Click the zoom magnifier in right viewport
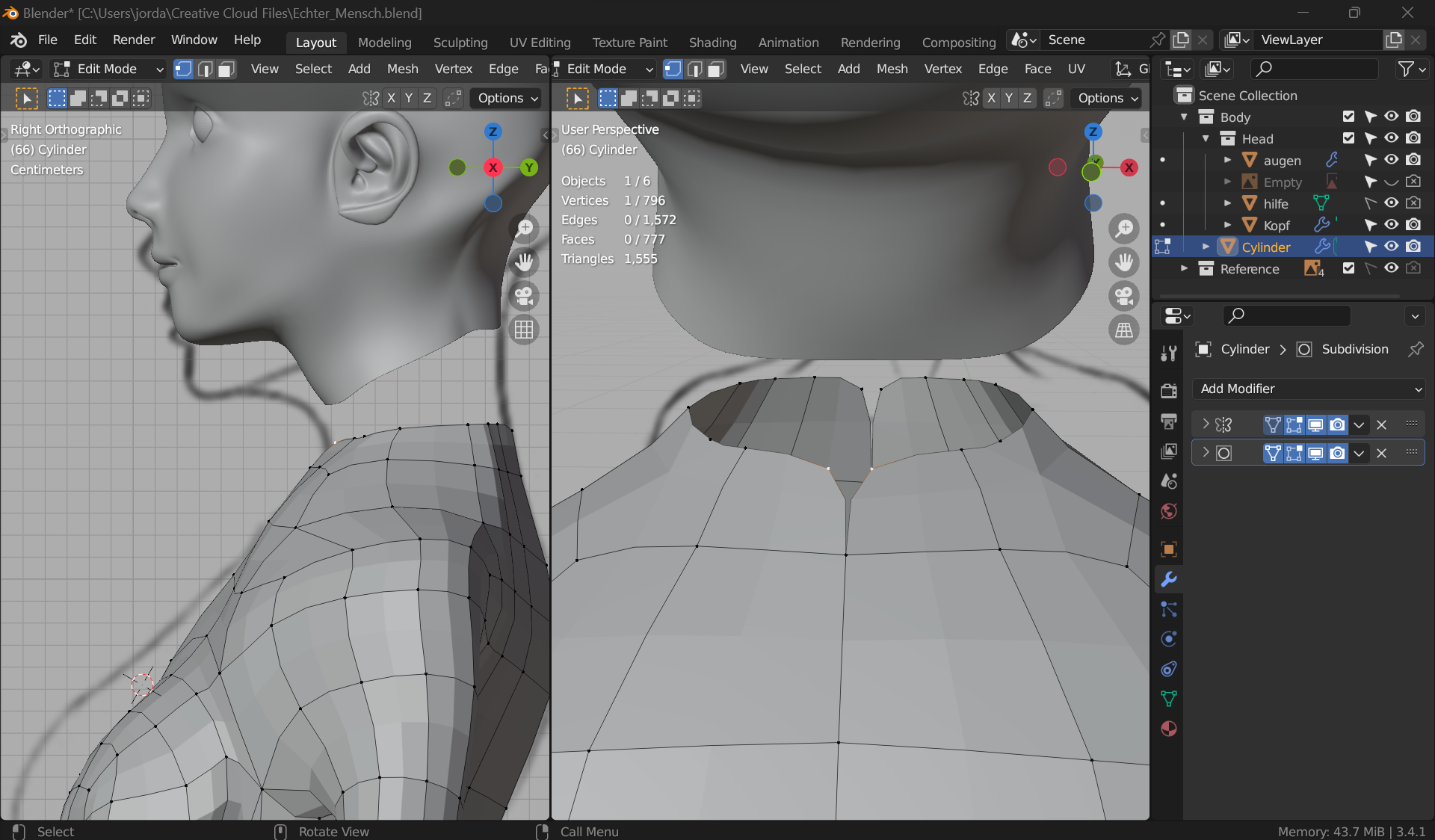This screenshot has width=1435, height=840. 1124,229
